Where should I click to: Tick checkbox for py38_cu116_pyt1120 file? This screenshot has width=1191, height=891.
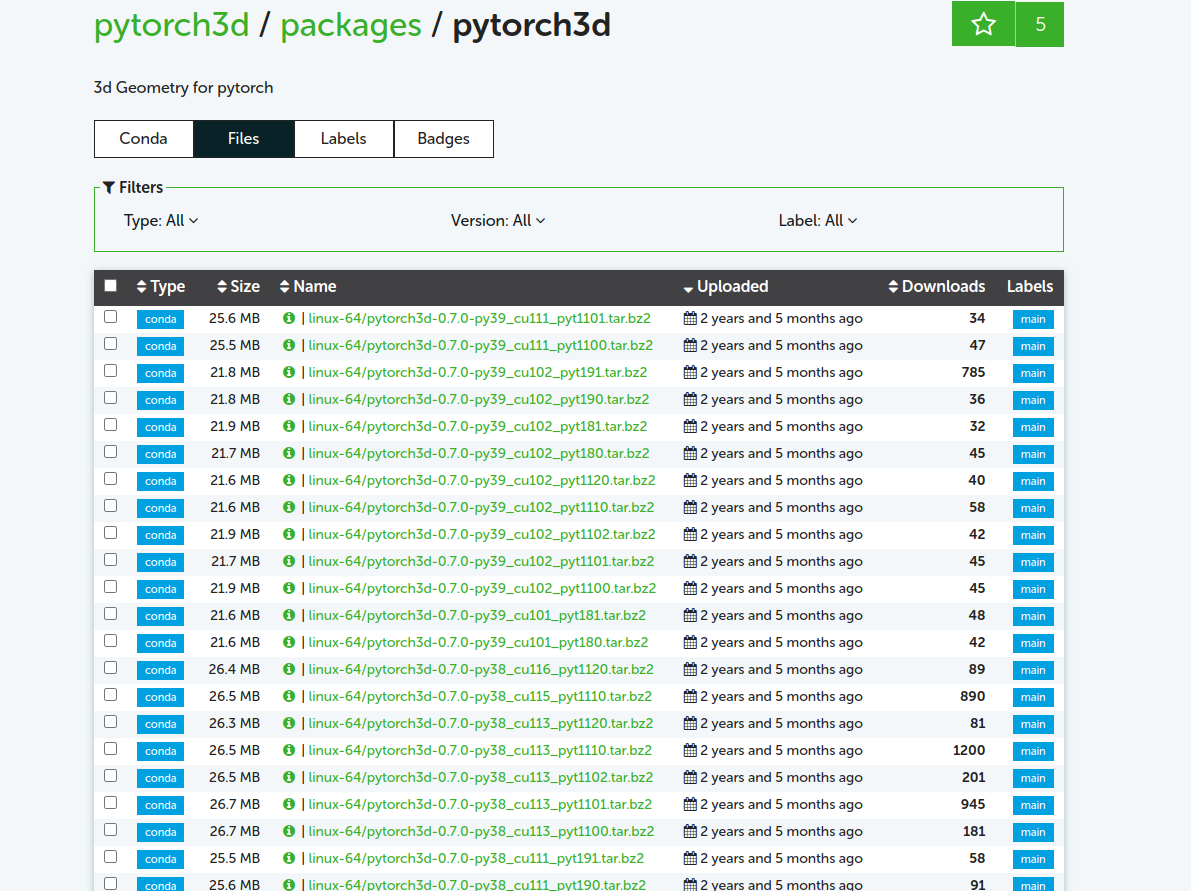point(111,668)
